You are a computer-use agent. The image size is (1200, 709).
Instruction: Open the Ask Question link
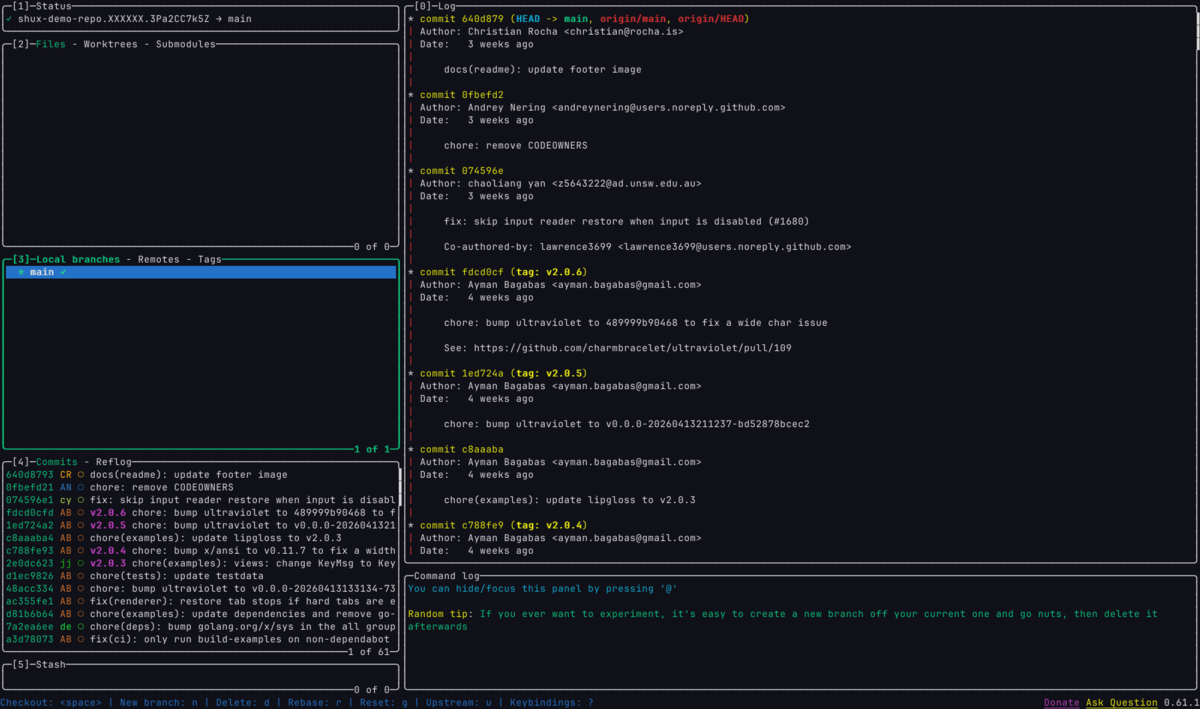[x=1122, y=703]
